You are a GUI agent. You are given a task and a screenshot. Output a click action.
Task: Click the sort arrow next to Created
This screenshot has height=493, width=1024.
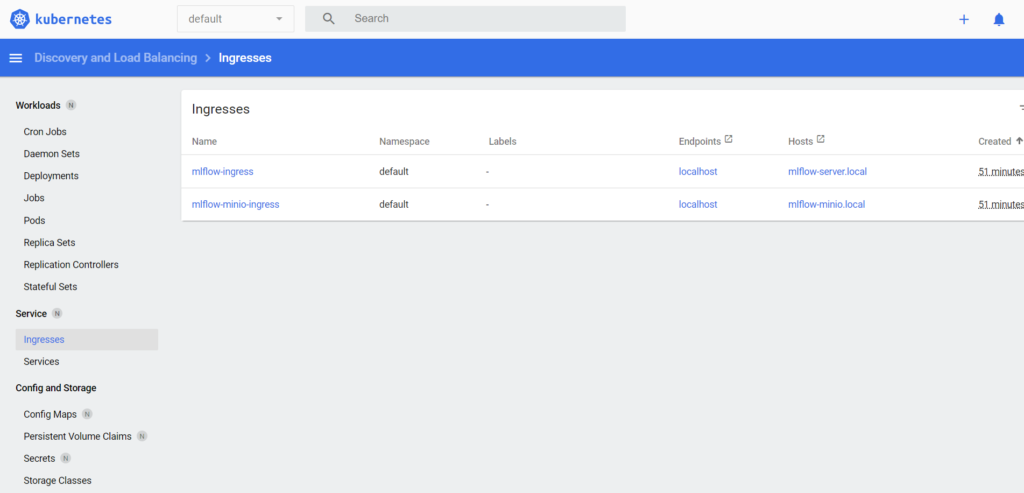(1019, 141)
